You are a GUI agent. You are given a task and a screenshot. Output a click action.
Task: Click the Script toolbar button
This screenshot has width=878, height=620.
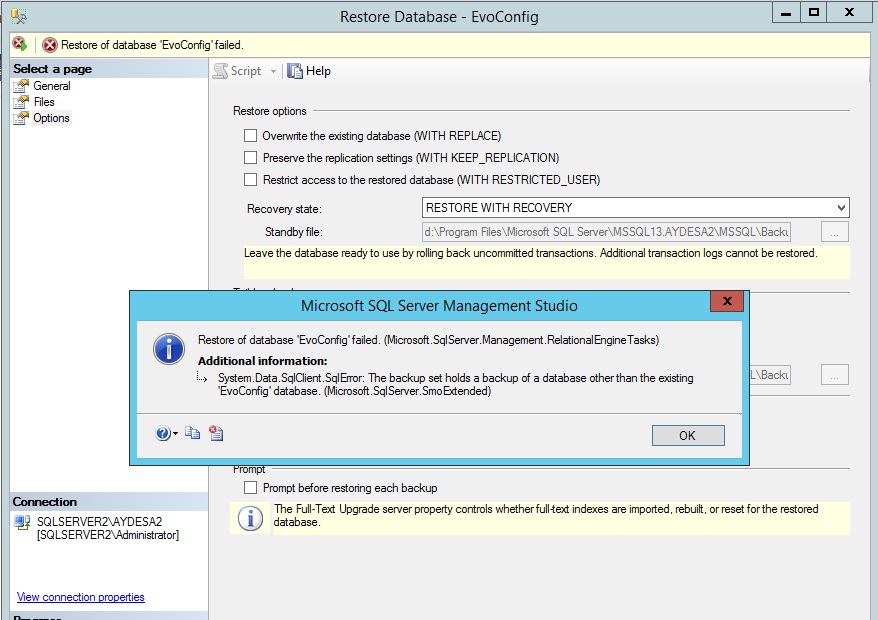237,71
